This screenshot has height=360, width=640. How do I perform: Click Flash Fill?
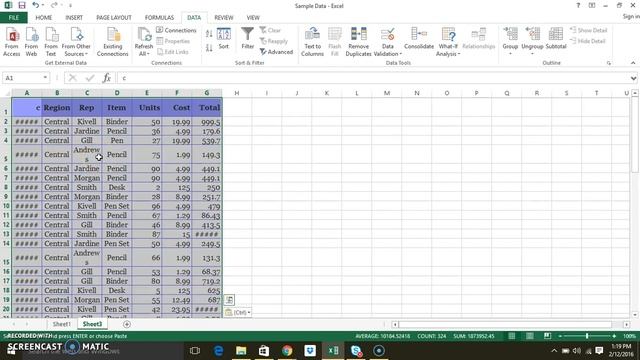(335, 42)
